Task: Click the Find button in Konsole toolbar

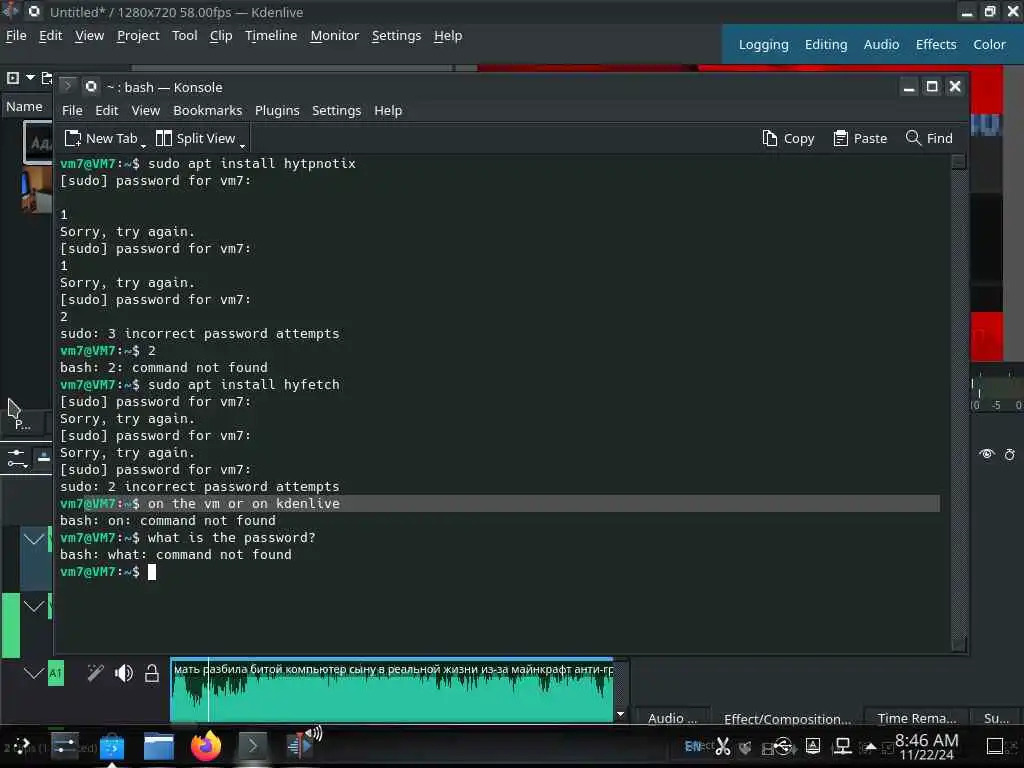Action: 929,138
